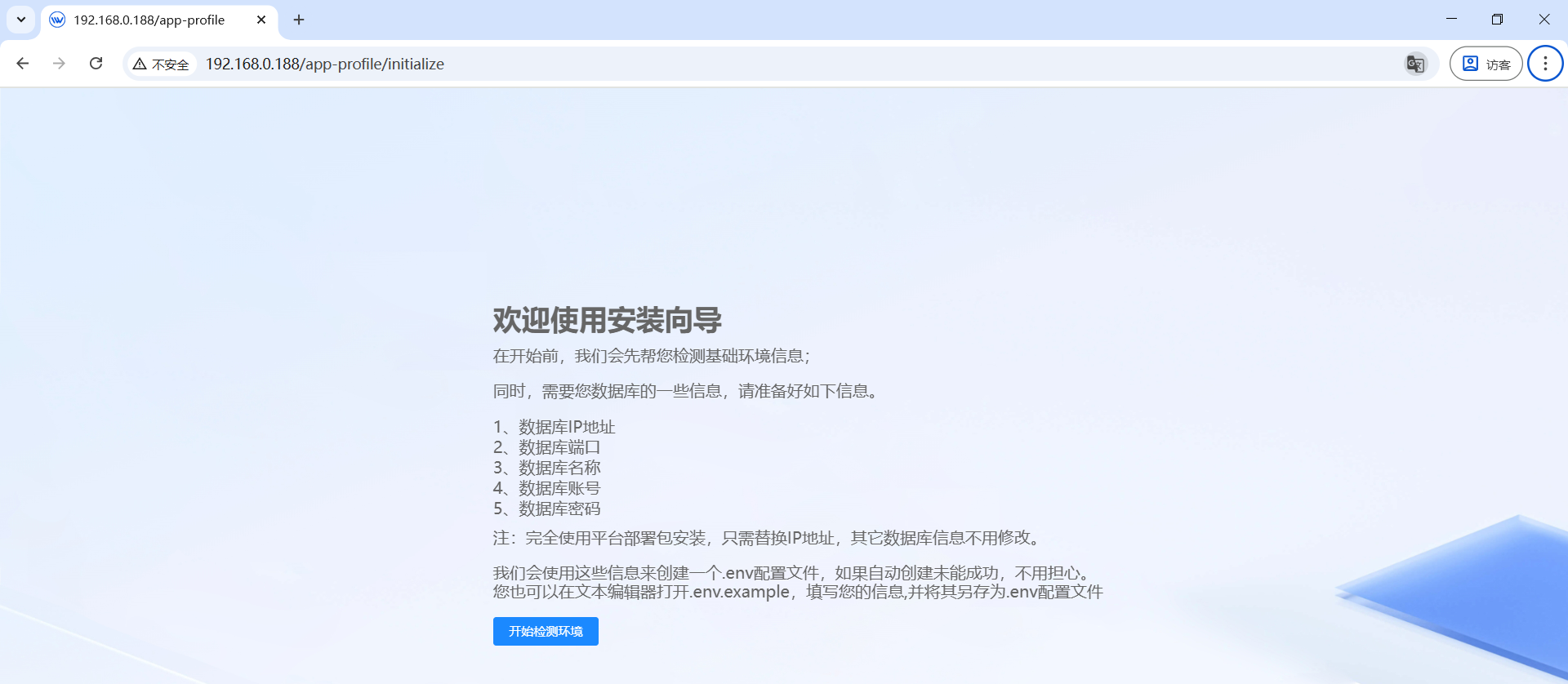Open the 不安全 site security info
Viewport: 1568px width, 684px height.
[x=161, y=64]
